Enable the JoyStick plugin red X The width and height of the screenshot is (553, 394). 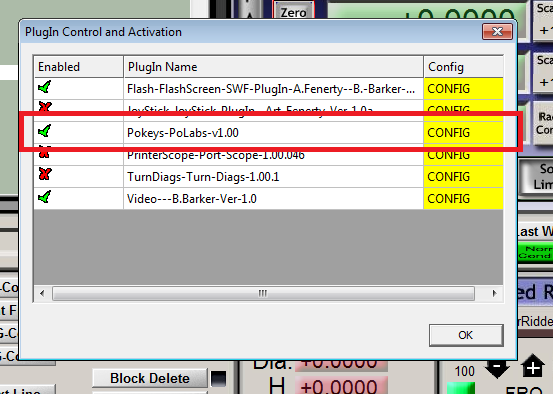pyautogui.click(x=45, y=106)
